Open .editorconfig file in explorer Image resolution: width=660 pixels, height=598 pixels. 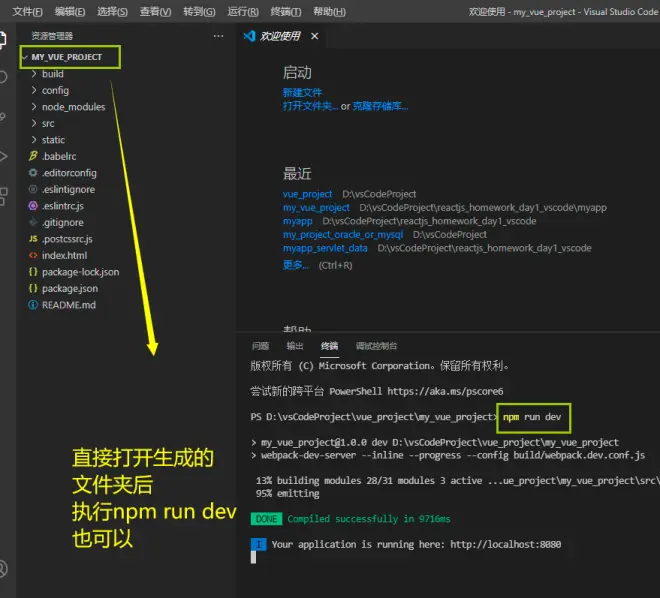pyautogui.click(x=69, y=173)
